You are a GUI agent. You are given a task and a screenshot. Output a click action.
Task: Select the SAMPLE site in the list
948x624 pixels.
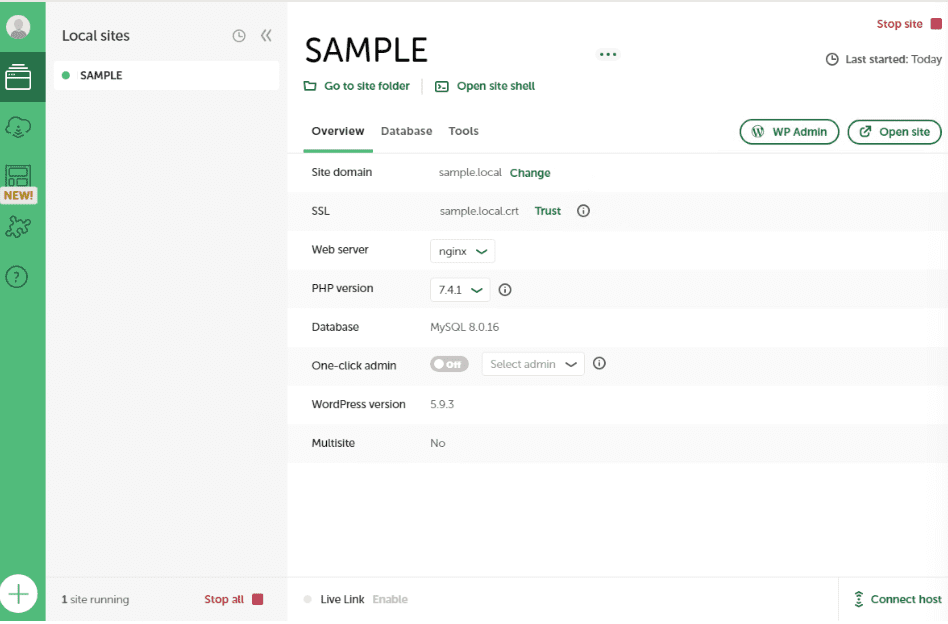point(166,76)
